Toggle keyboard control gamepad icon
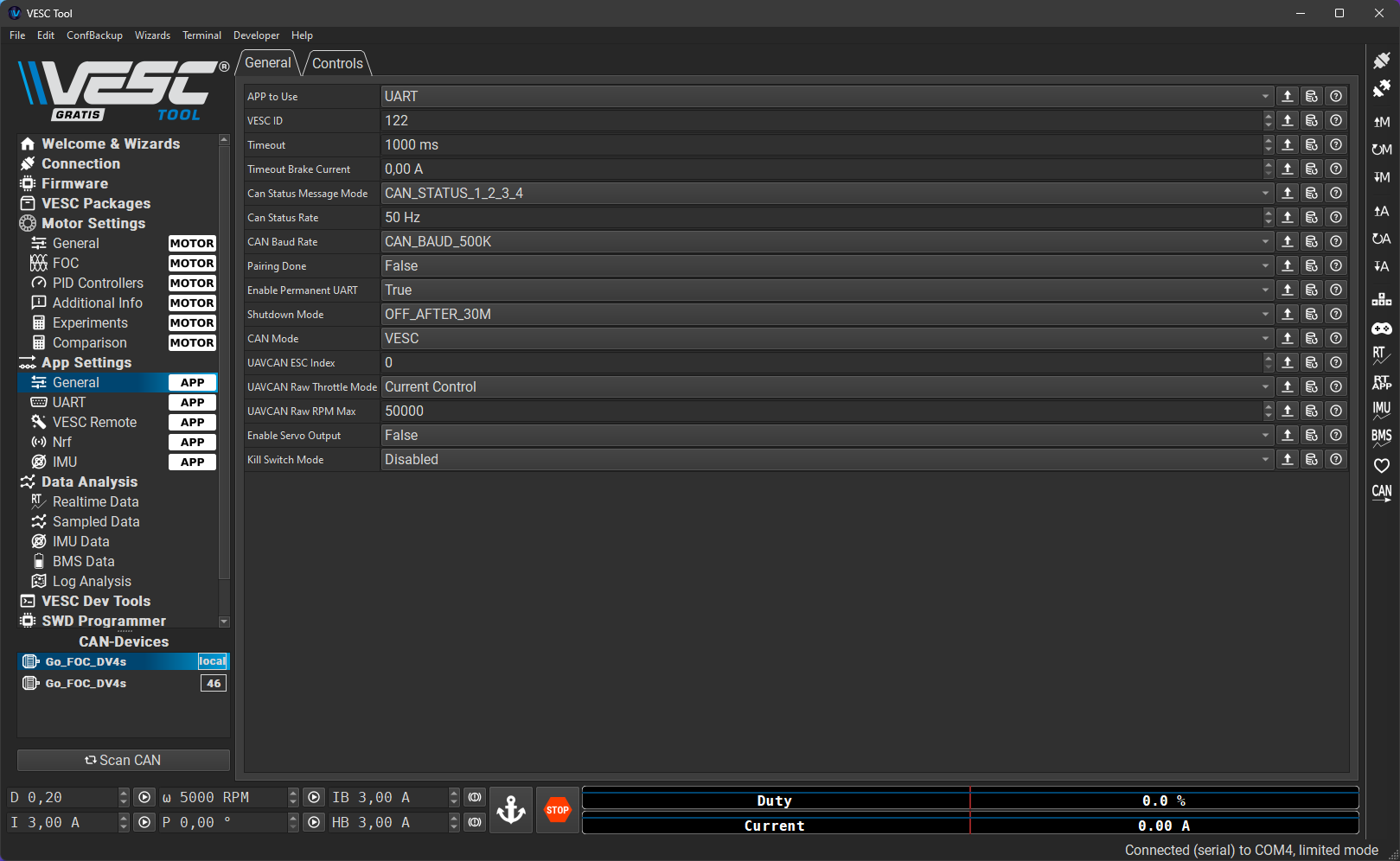 1381,328
